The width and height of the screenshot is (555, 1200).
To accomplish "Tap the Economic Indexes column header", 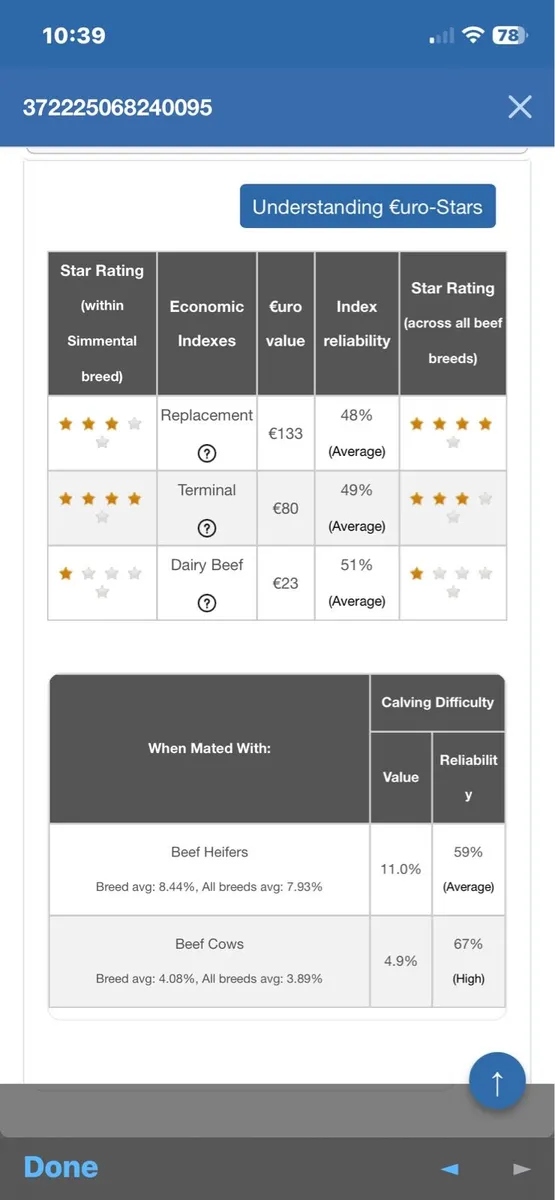I will click(207, 323).
